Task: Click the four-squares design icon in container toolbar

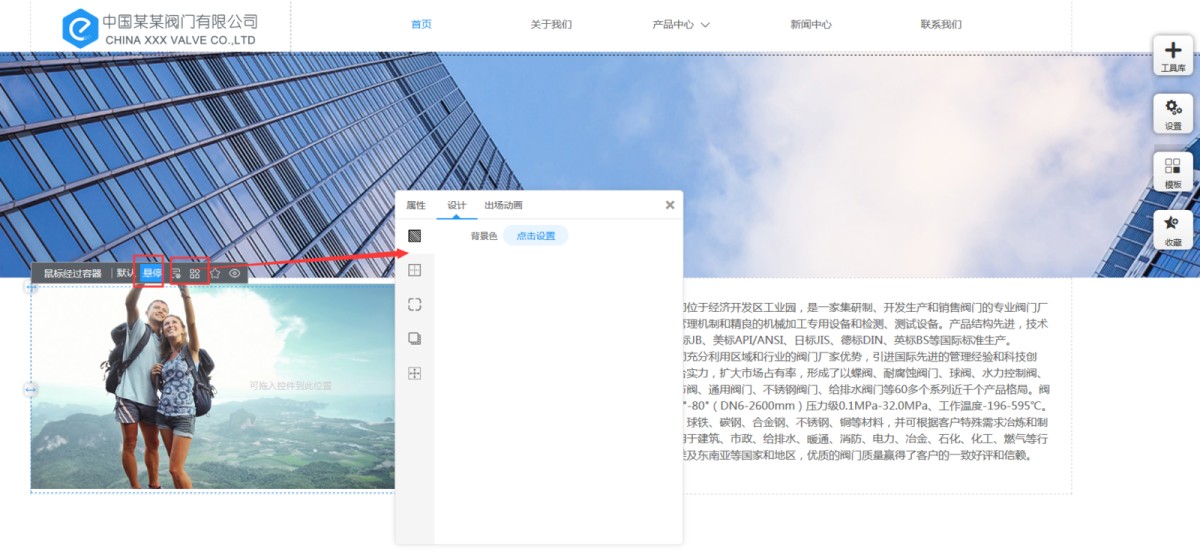Action: pyautogui.click(x=195, y=273)
